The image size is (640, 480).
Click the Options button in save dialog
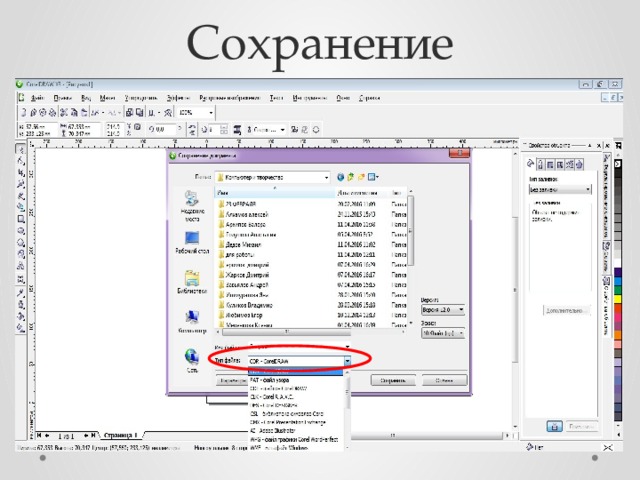point(232,380)
